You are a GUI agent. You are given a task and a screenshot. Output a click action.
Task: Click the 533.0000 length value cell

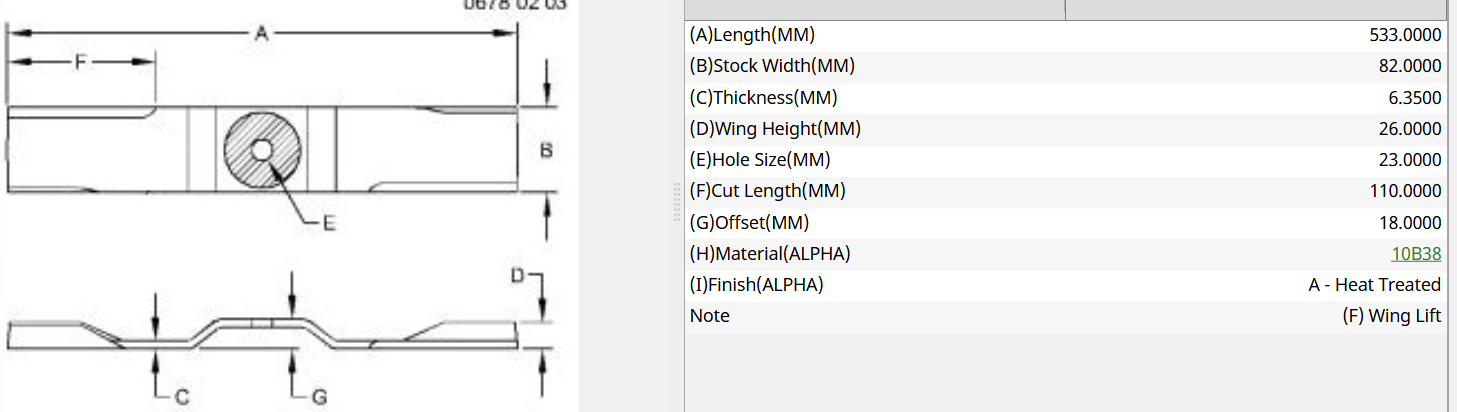[x=1405, y=35]
